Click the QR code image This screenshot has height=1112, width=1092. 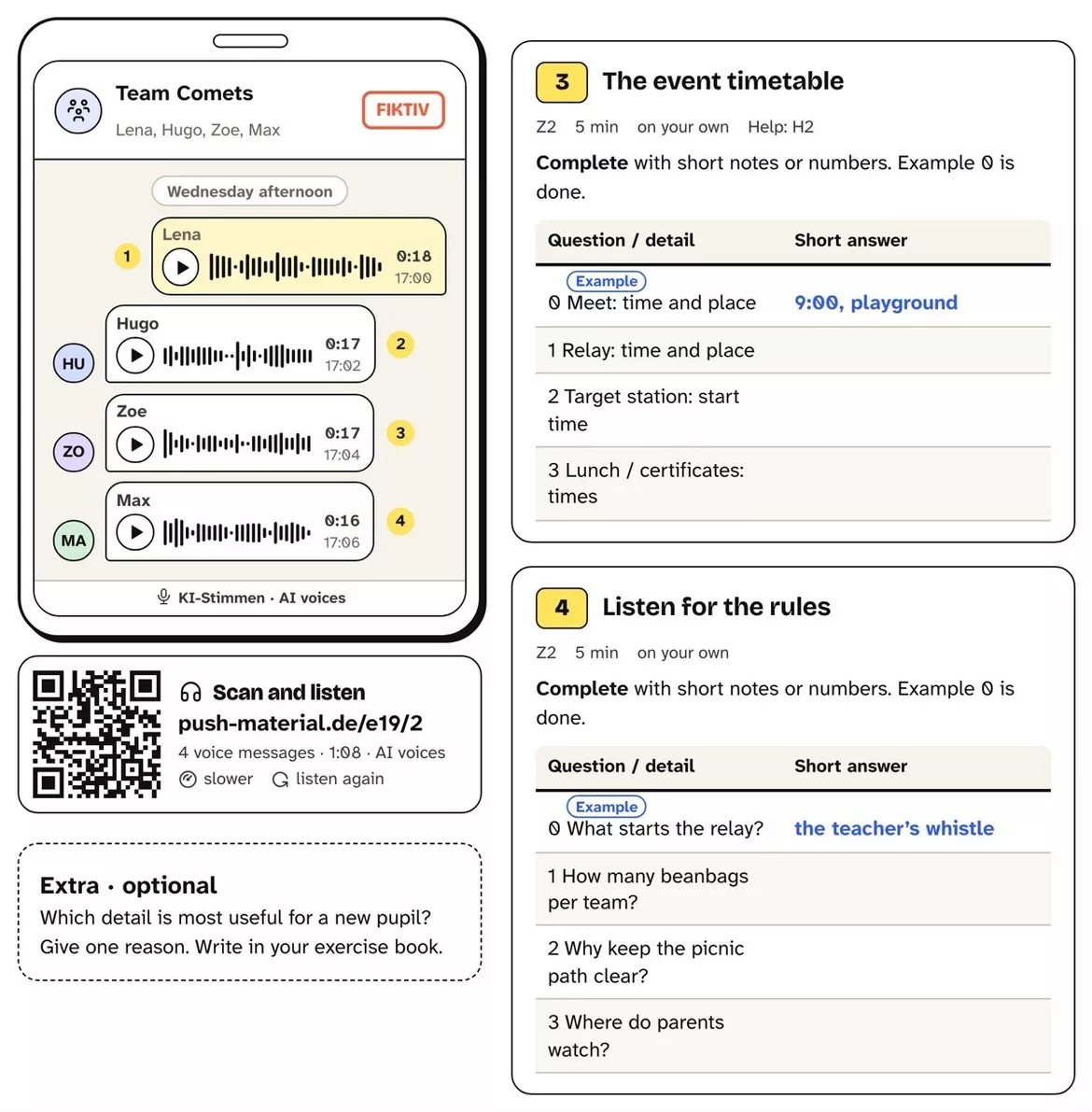tap(96, 734)
